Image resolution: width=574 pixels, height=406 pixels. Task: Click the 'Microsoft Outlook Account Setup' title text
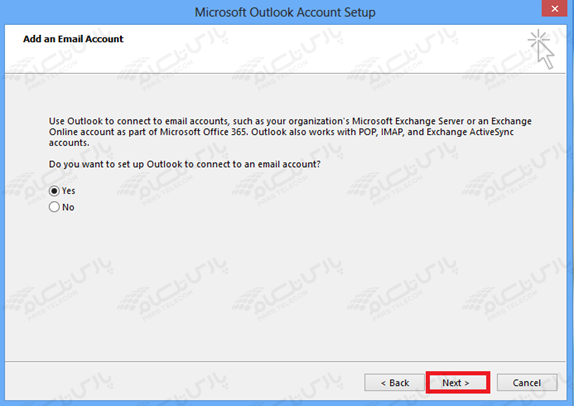(285, 12)
